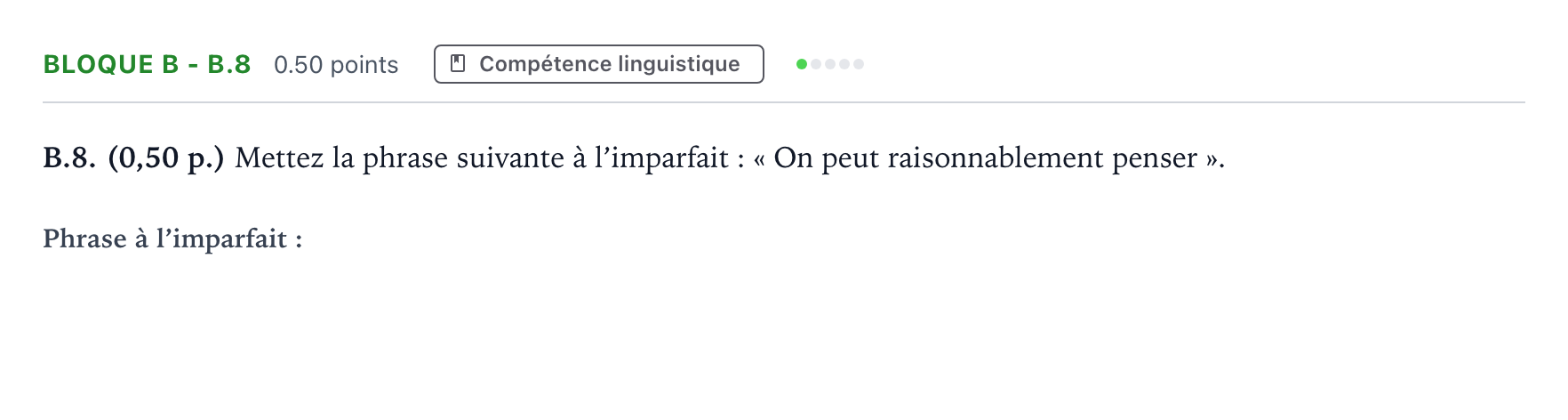The height and width of the screenshot is (420, 1568).
Task: Click the word suivante in the instruction
Action: pos(510,158)
